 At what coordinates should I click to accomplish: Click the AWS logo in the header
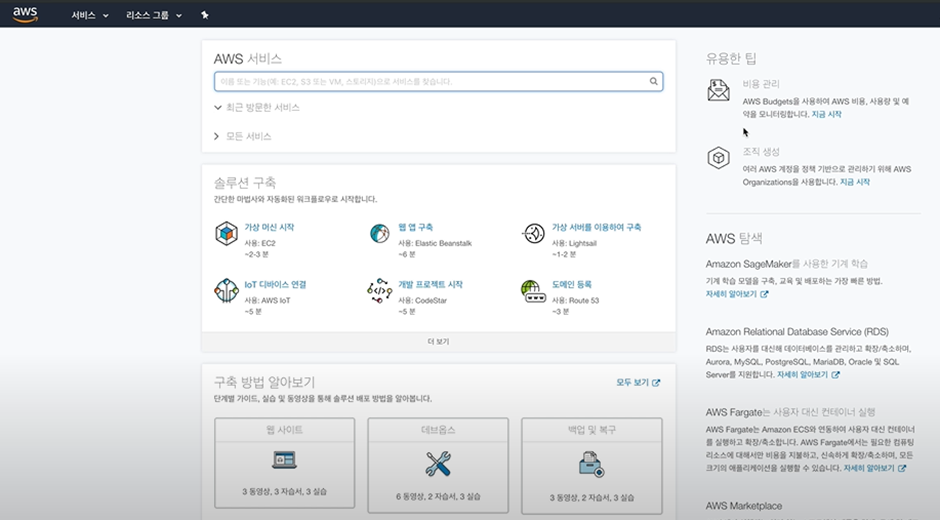(25, 14)
